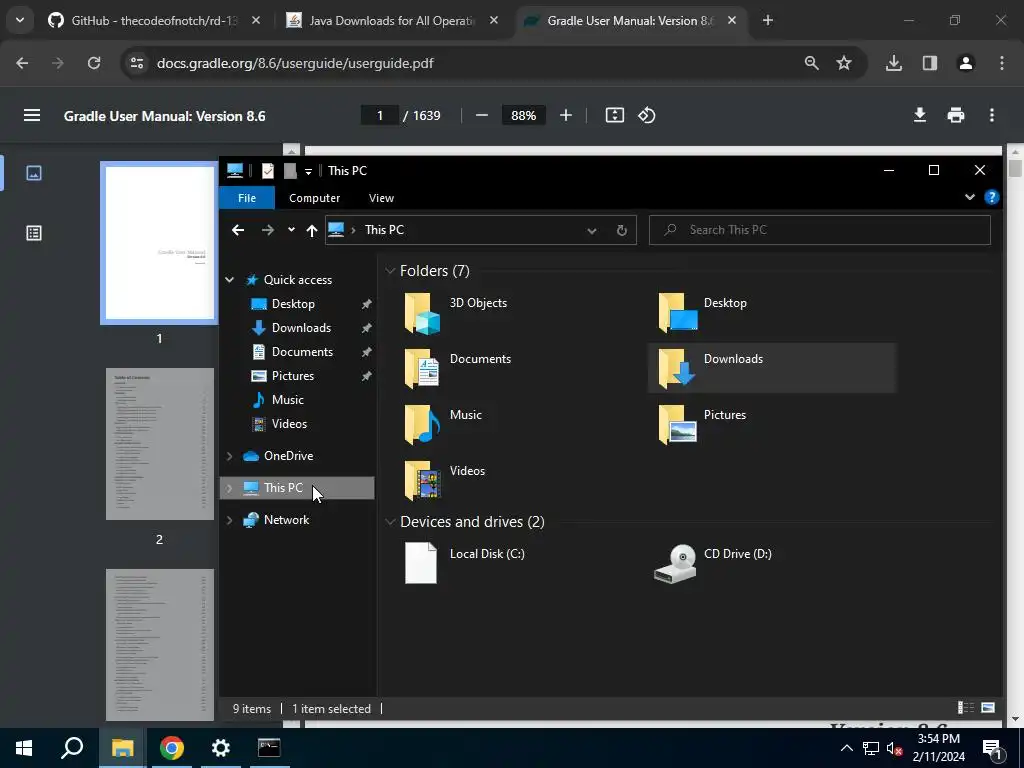Open Command Prompt from the taskbar
This screenshot has width=1024, height=768.
click(x=269, y=748)
